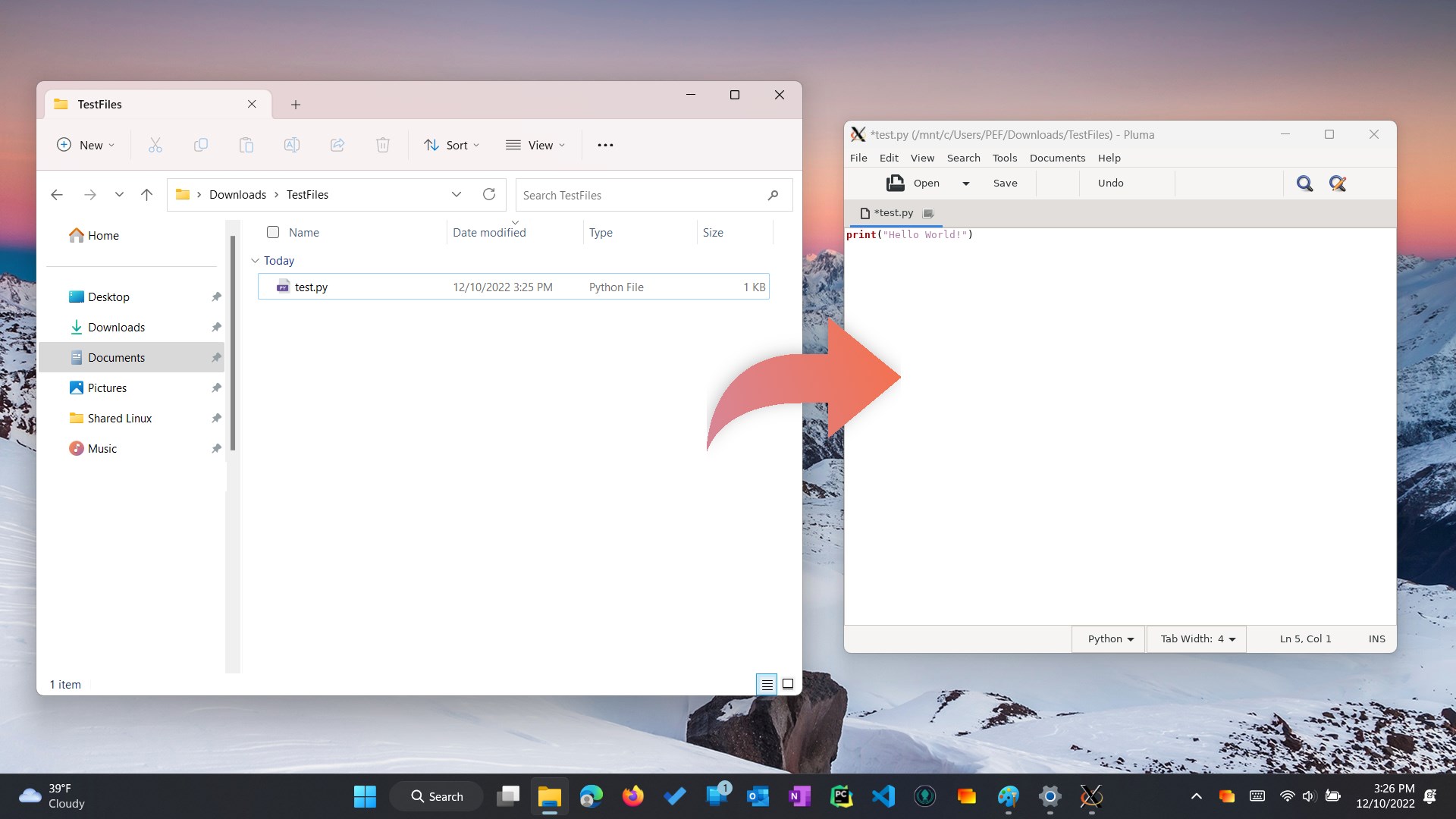Open the Tab Width dropdown

point(1197,639)
